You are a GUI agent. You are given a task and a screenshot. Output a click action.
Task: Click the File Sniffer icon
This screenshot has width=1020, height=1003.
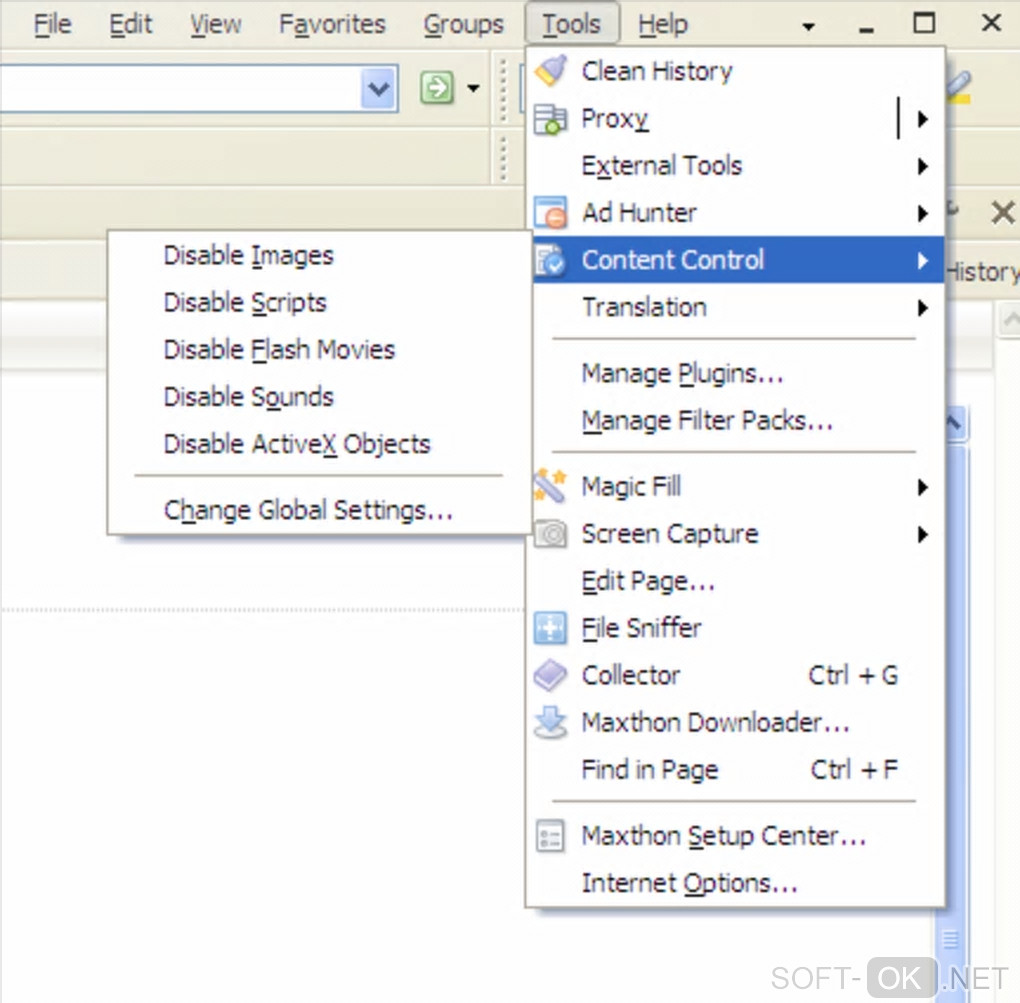click(550, 628)
